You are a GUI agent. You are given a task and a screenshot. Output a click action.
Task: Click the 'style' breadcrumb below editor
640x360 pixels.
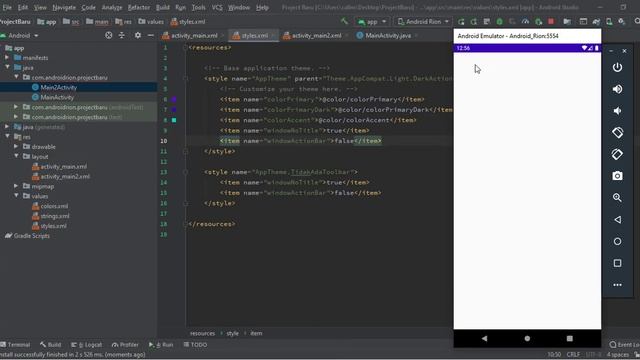(233, 333)
